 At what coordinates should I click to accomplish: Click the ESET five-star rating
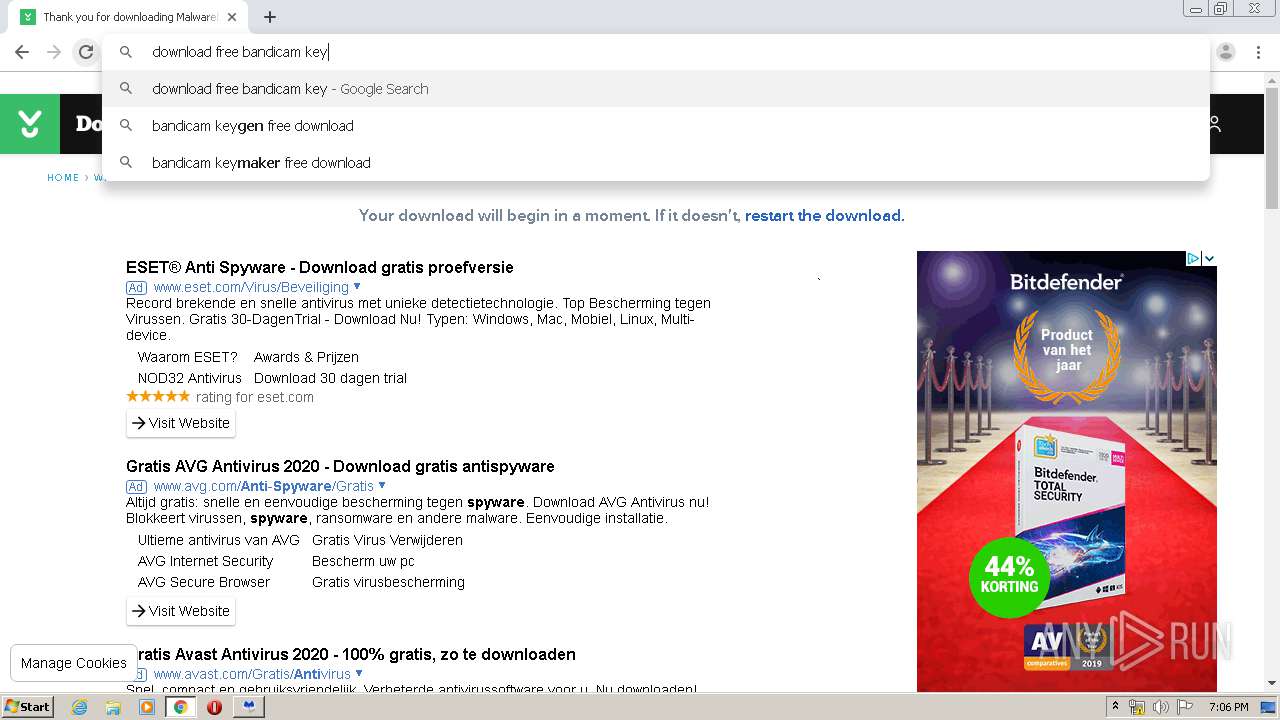pos(158,397)
